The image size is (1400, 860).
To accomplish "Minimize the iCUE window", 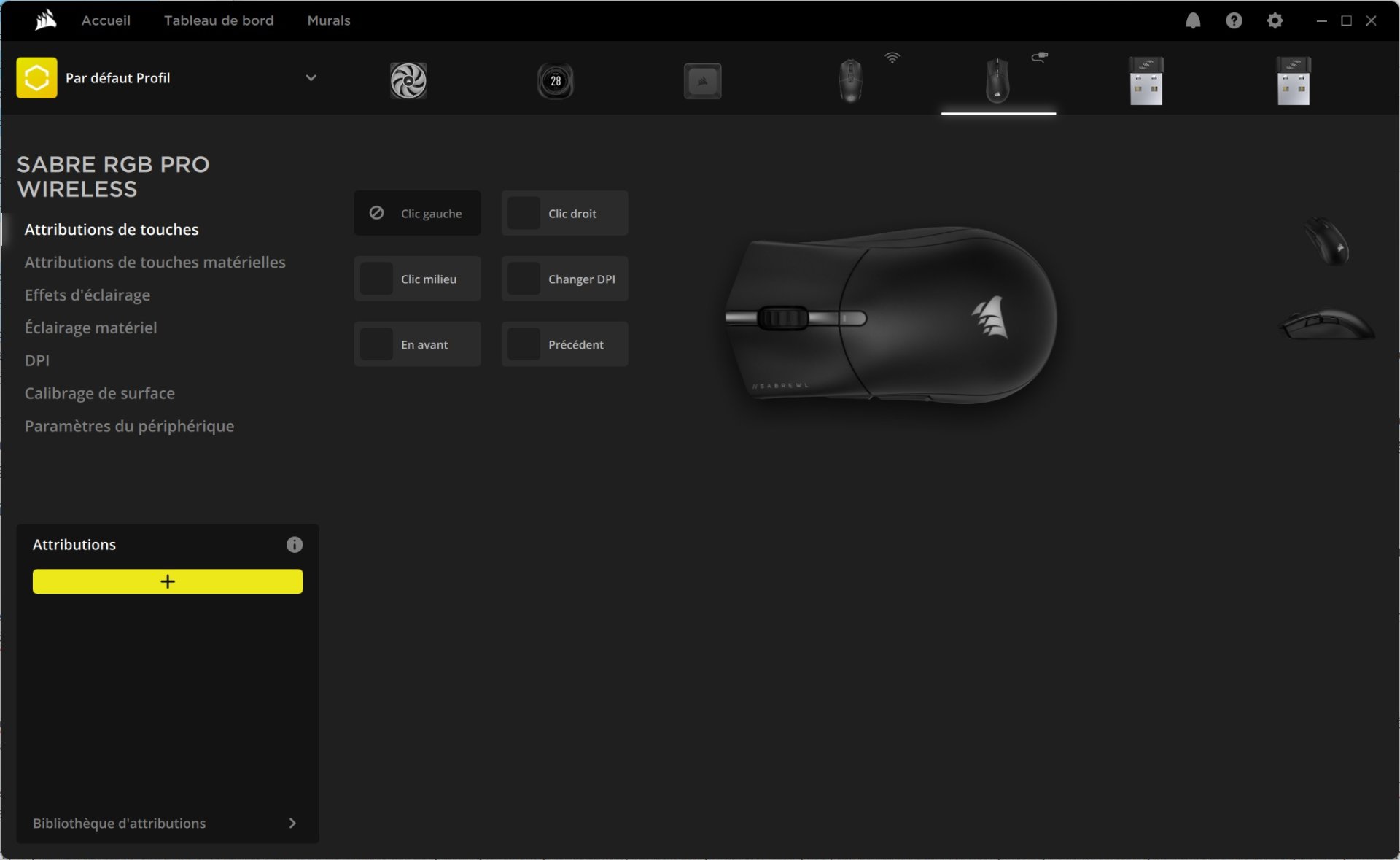I will [x=1321, y=21].
